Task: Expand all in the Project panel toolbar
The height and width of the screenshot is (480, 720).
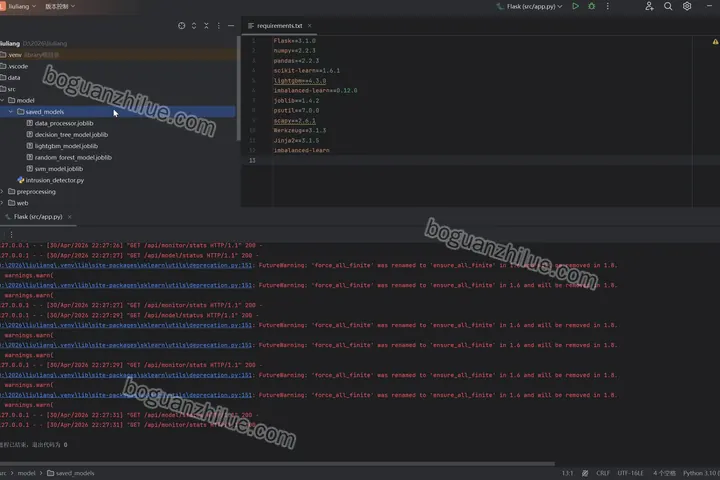Action: coord(194,26)
